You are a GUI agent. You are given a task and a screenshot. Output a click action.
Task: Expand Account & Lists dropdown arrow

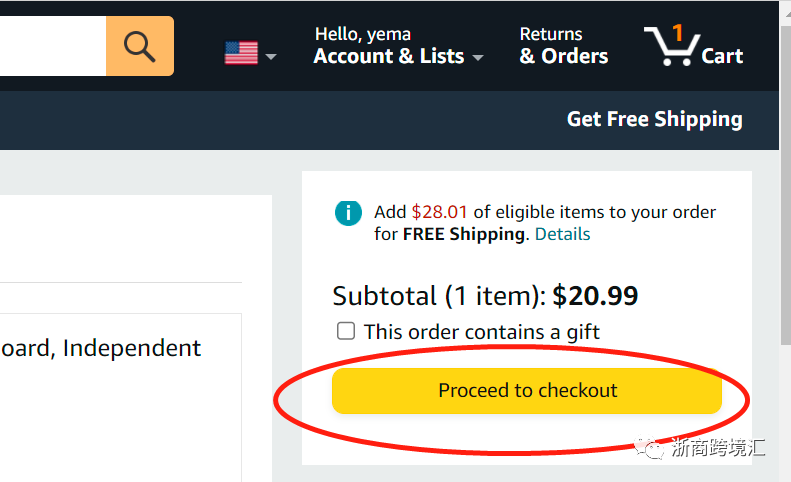478,58
